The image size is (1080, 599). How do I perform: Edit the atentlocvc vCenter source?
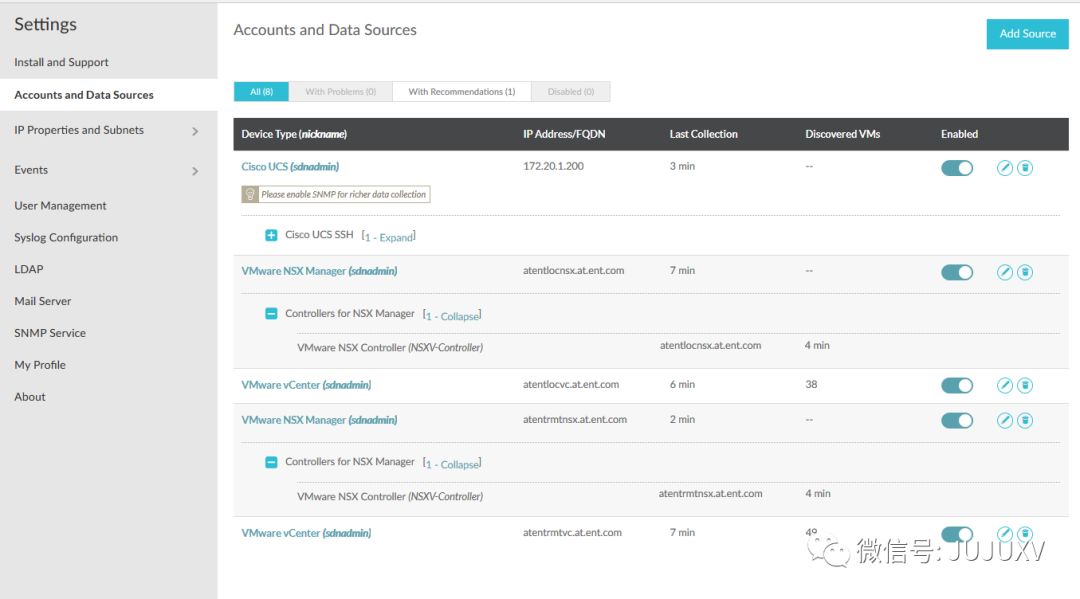pyautogui.click(x=1004, y=386)
